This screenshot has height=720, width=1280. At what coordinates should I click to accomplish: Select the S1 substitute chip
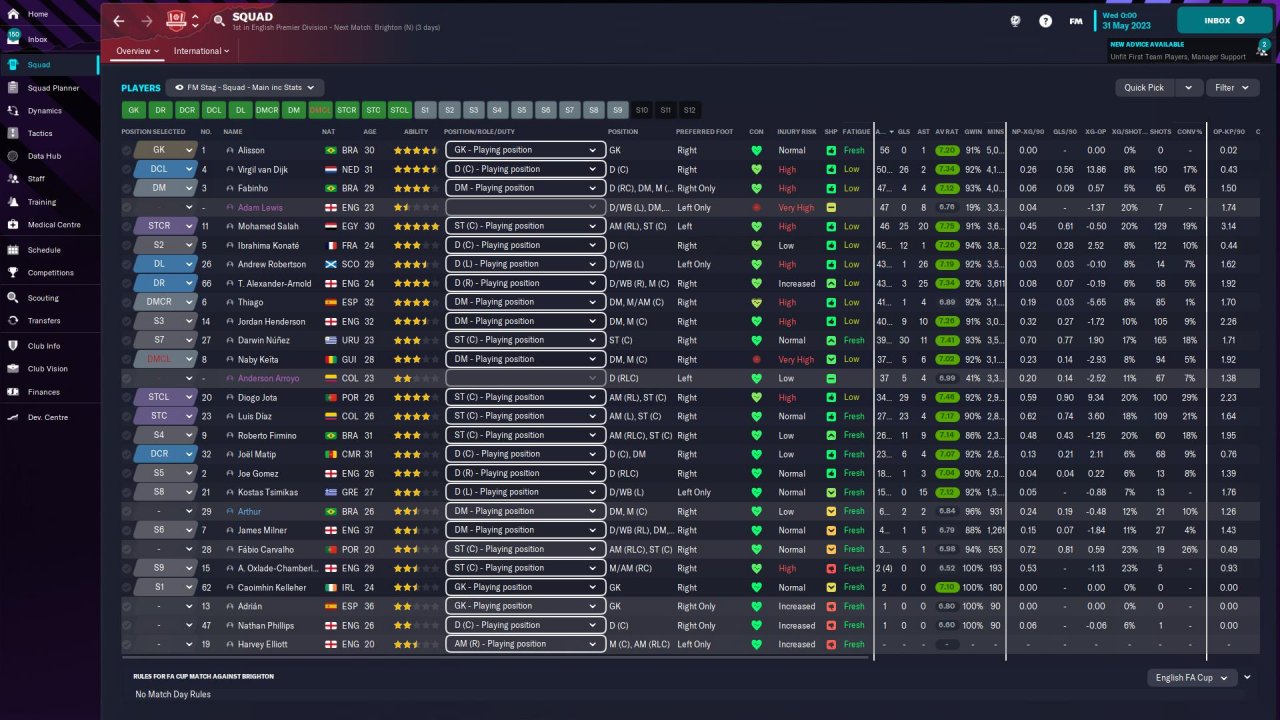[x=425, y=110]
